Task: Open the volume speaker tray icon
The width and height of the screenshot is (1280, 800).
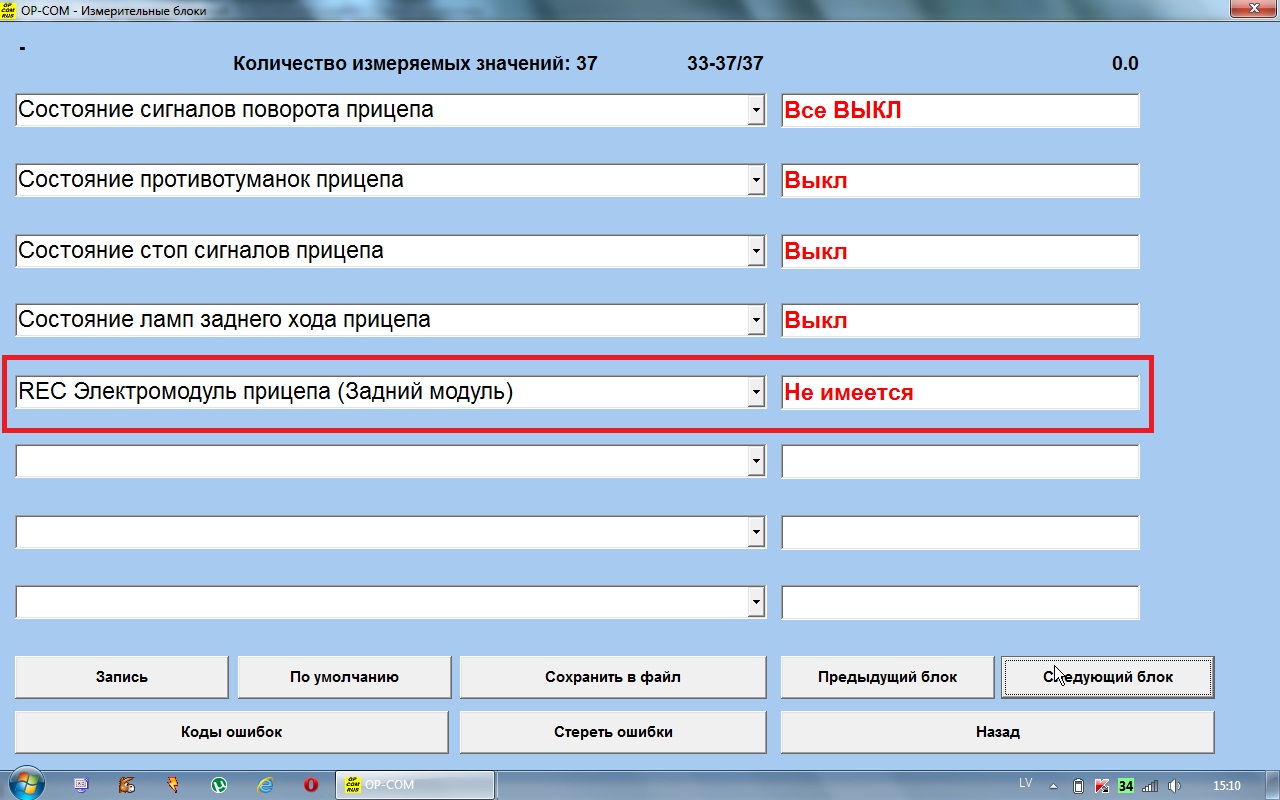Action: (x=1175, y=786)
